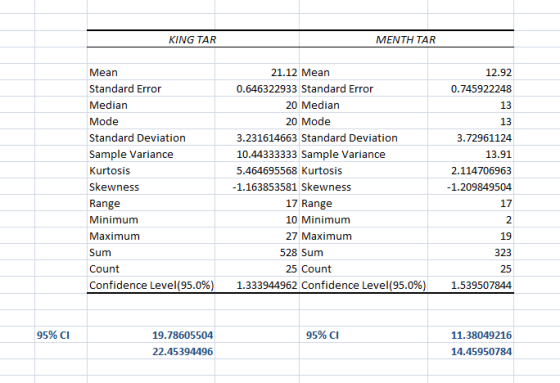Select skewness value -1.209849504
Screen dimensions: 560x383
(479, 187)
